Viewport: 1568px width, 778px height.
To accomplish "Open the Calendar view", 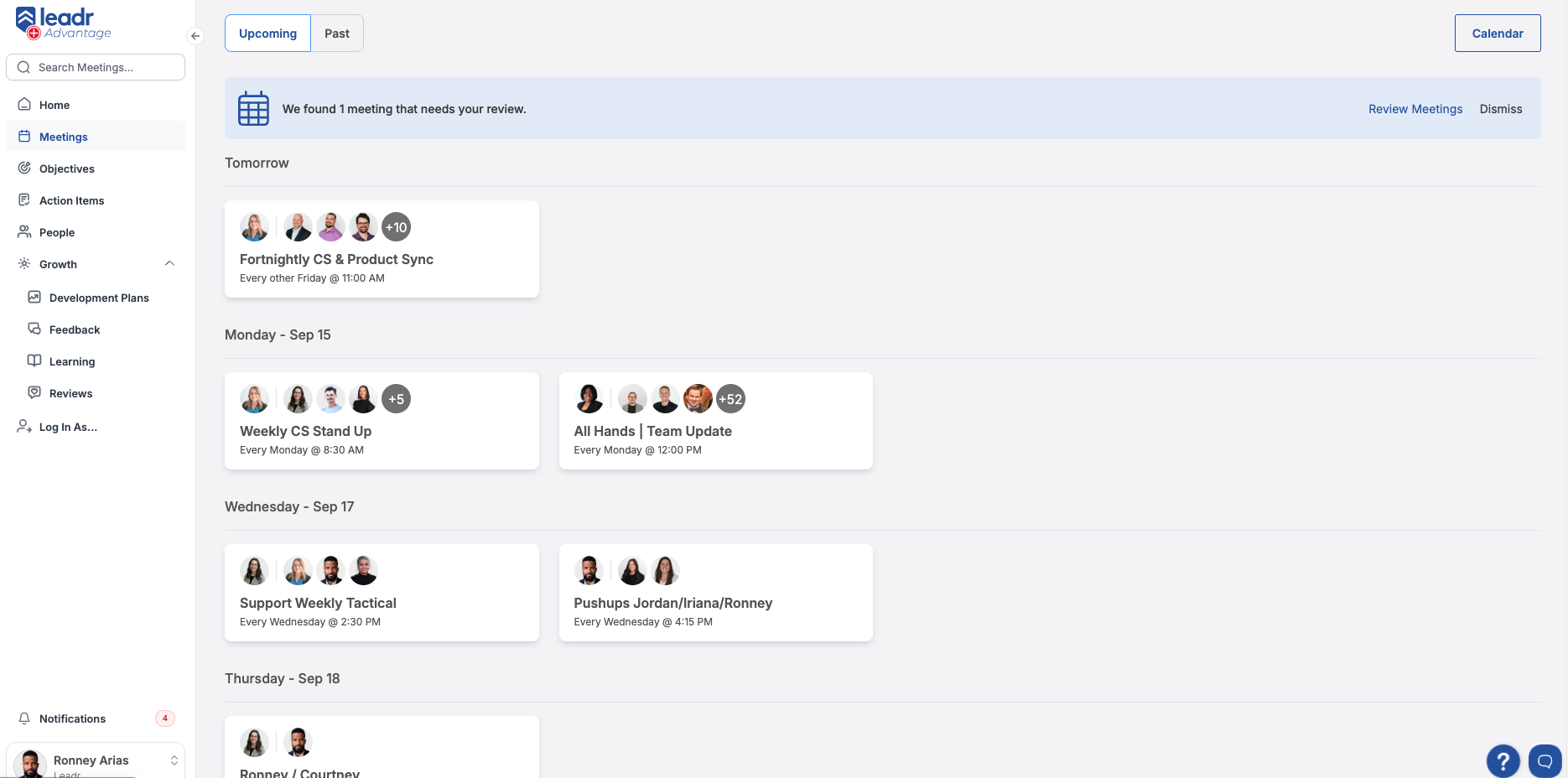I will point(1498,33).
